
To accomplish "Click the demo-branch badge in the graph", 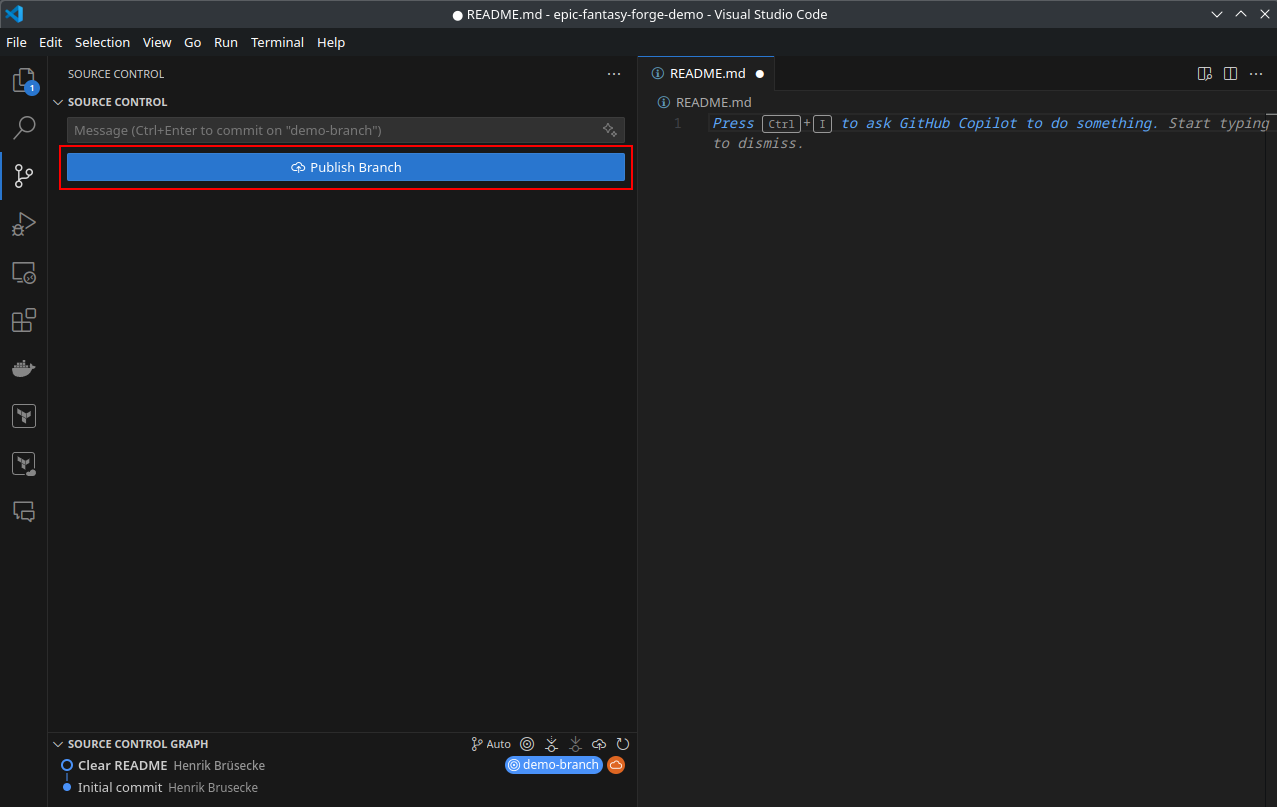I will pyautogui.click(x=554, y=765).
